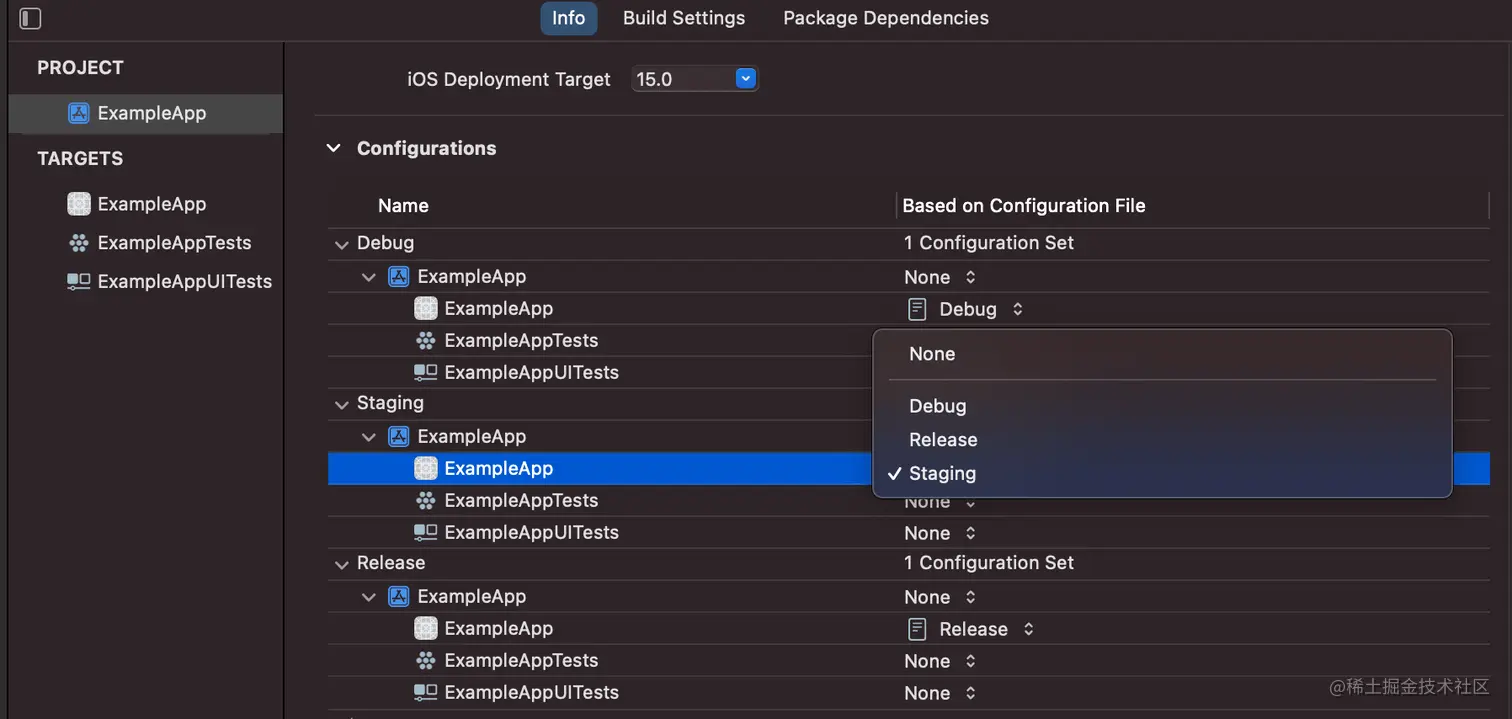Click the ExampleAppUITests target icon in sidebar
The height and width of the screenshot is (719, 1512).
[79, 282]
